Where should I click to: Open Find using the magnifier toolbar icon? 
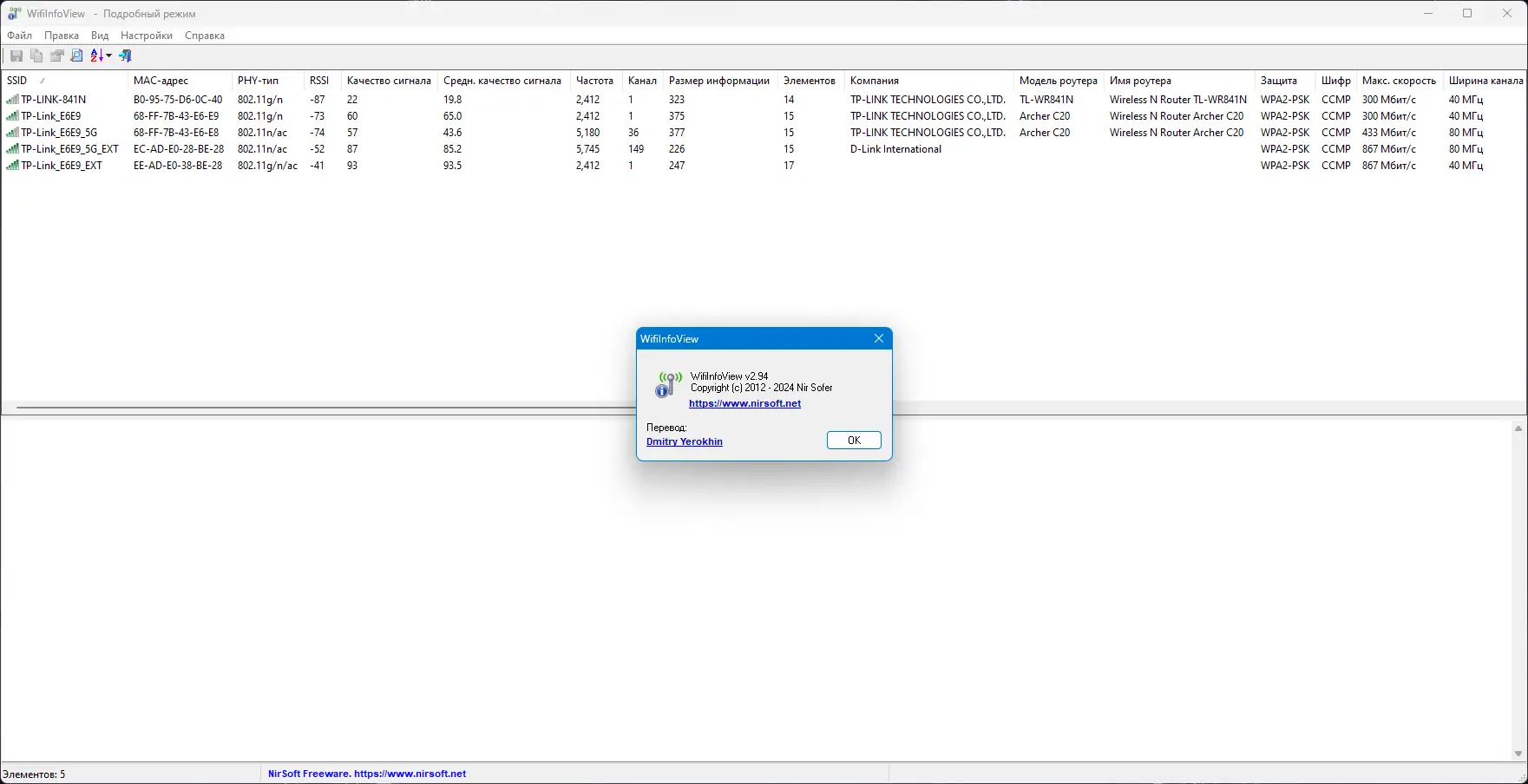76,56
